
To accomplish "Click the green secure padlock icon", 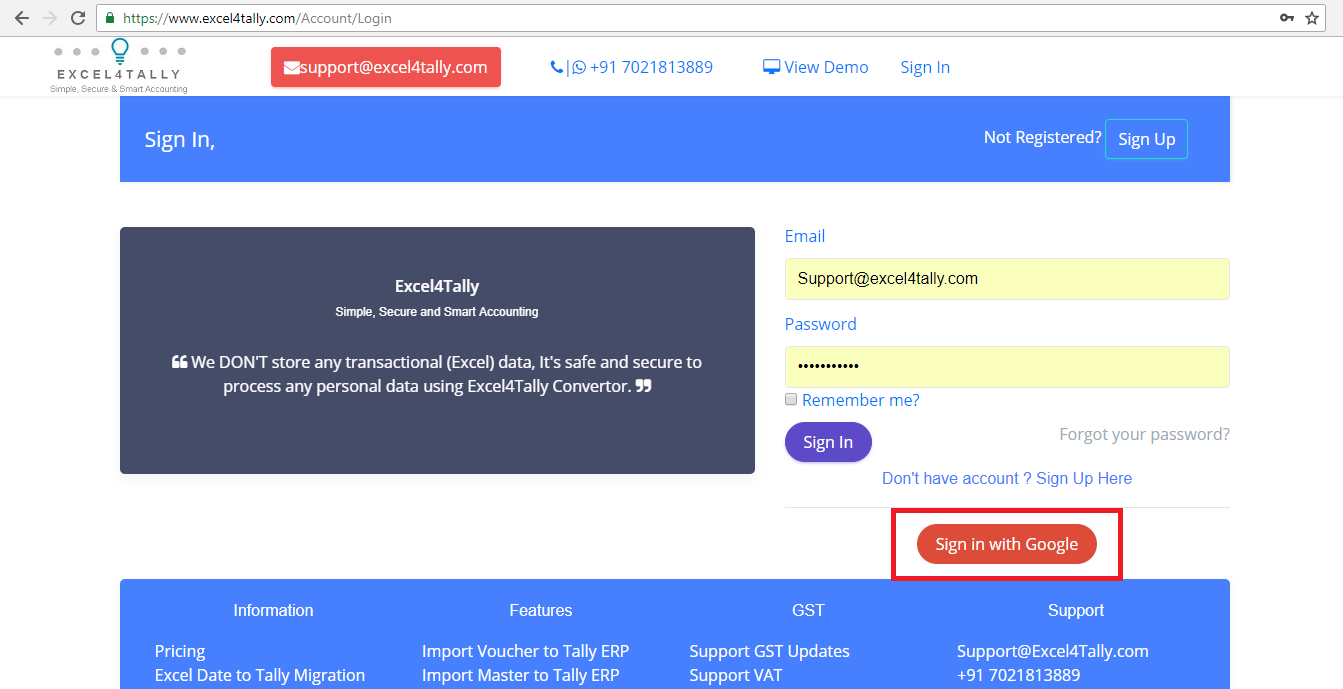I will [x=110, y=18].
